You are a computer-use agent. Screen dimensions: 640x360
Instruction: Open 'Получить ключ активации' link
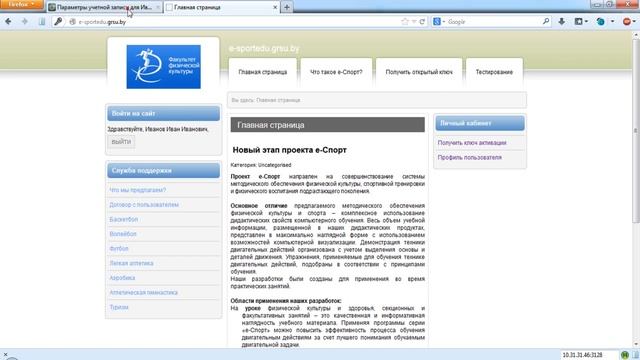click(x=472, y=143)
